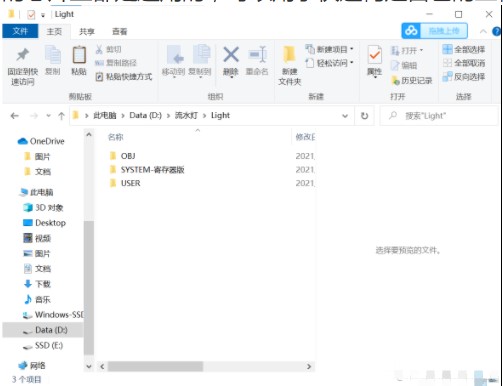
Task: Create a new folder with ribbon icon
Action: 289,55
